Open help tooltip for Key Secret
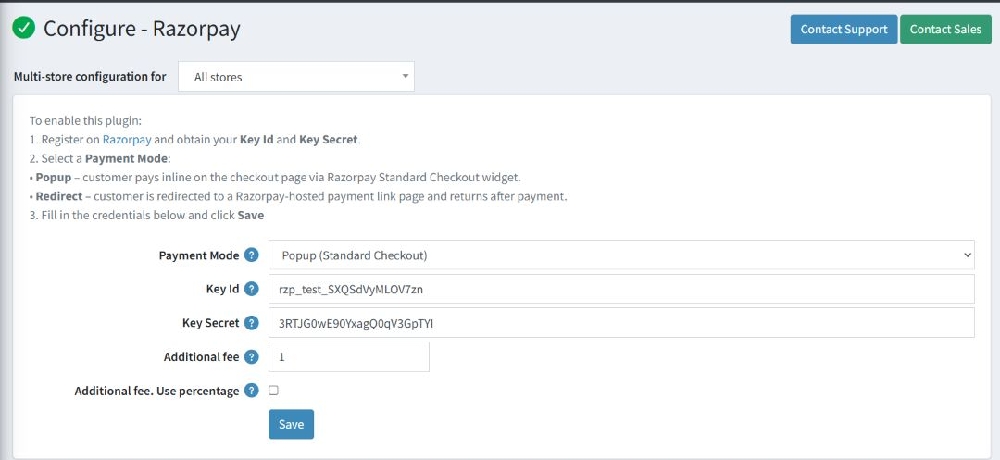Screen dimensions: 1000x460 [x=252, y=323]
